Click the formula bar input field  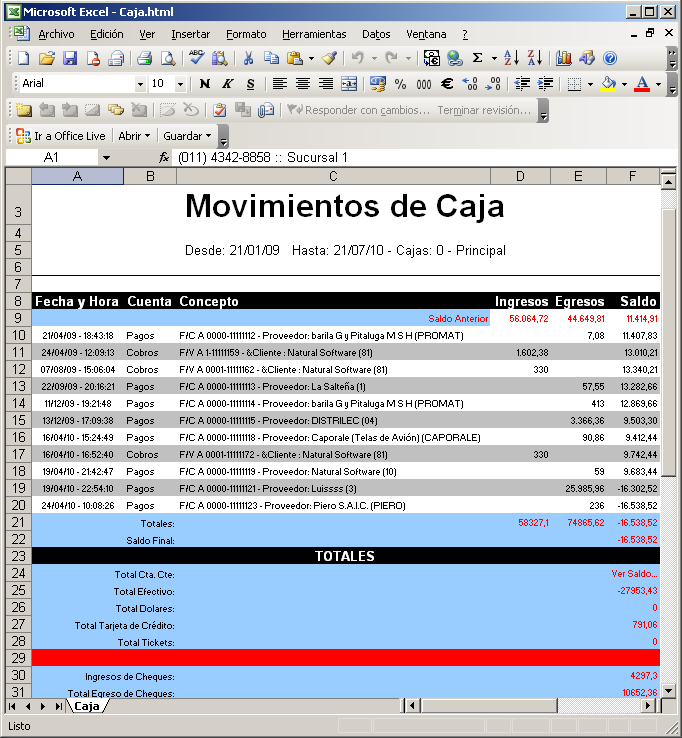tap(424, 157)
